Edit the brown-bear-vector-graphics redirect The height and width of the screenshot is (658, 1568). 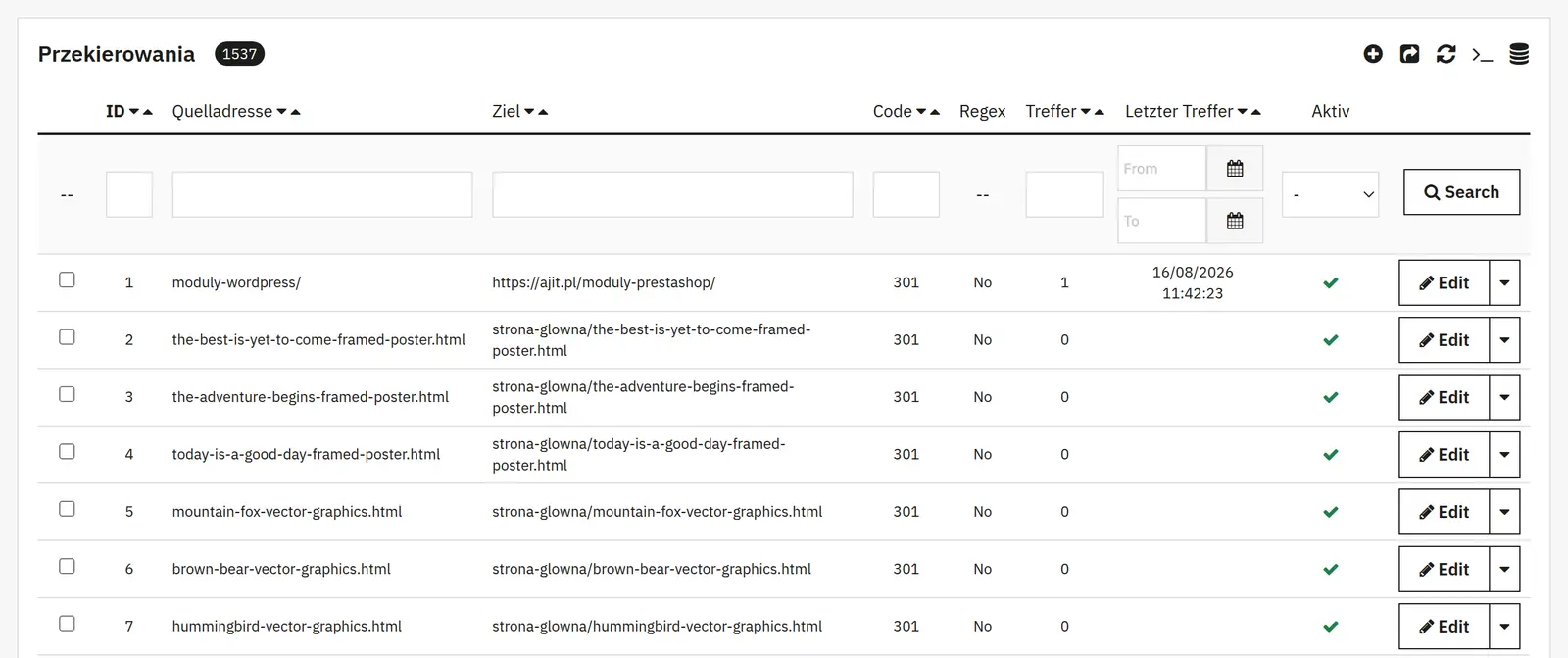(x=1445, y=570)
